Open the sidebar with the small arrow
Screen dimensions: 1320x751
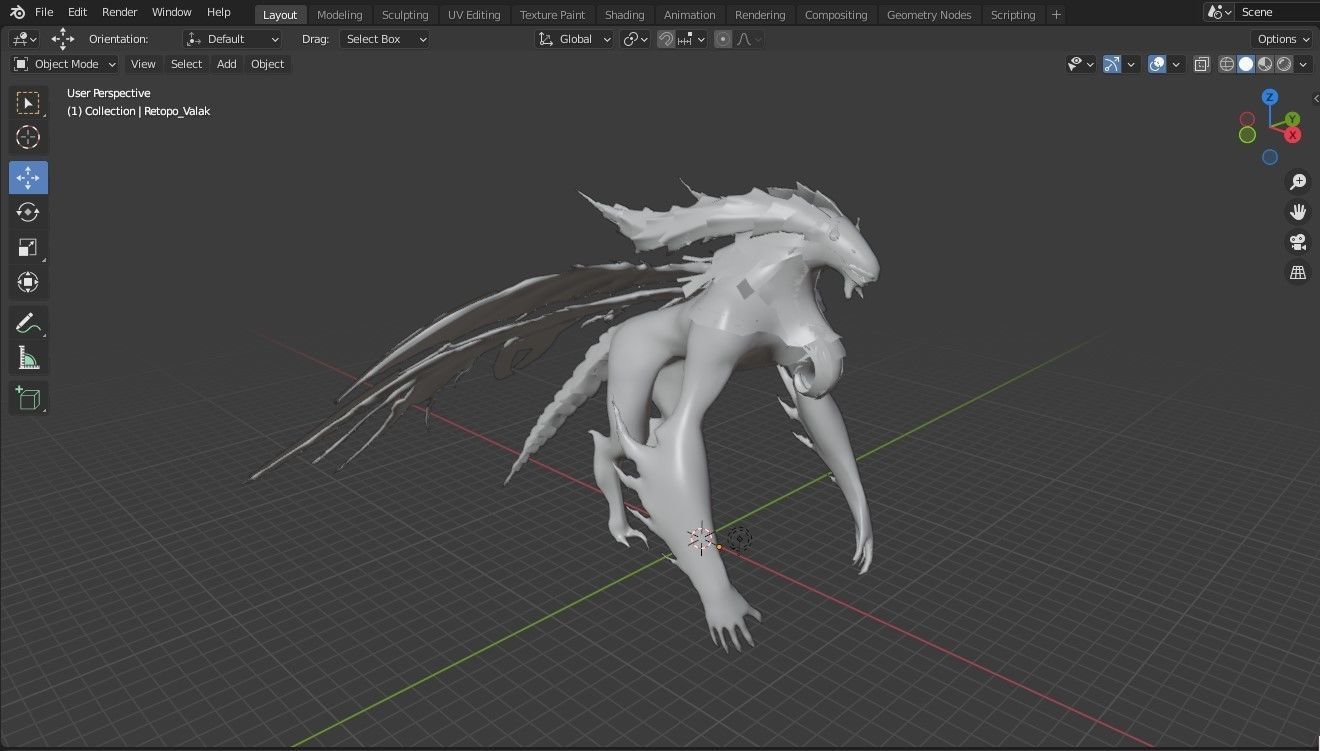point(1315,98)
